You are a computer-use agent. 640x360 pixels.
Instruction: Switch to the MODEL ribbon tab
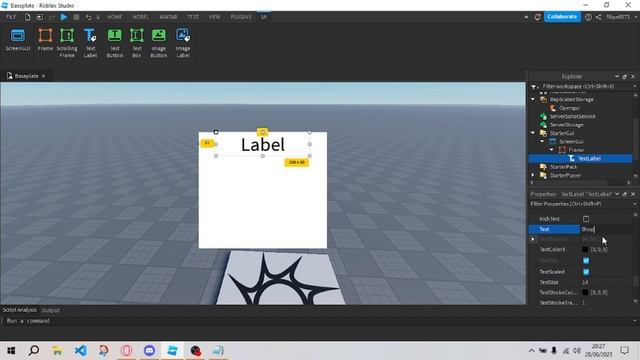click(x=140, y=17)
